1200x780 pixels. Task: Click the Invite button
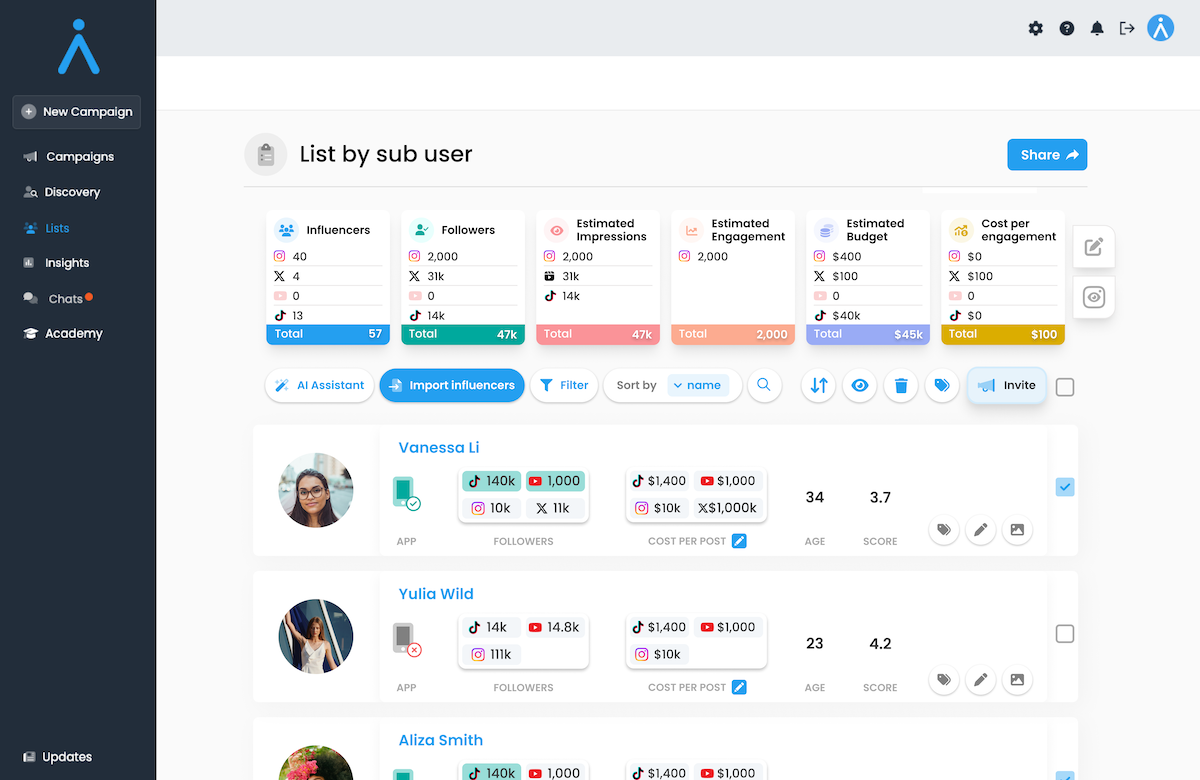tap(1007, 385)
